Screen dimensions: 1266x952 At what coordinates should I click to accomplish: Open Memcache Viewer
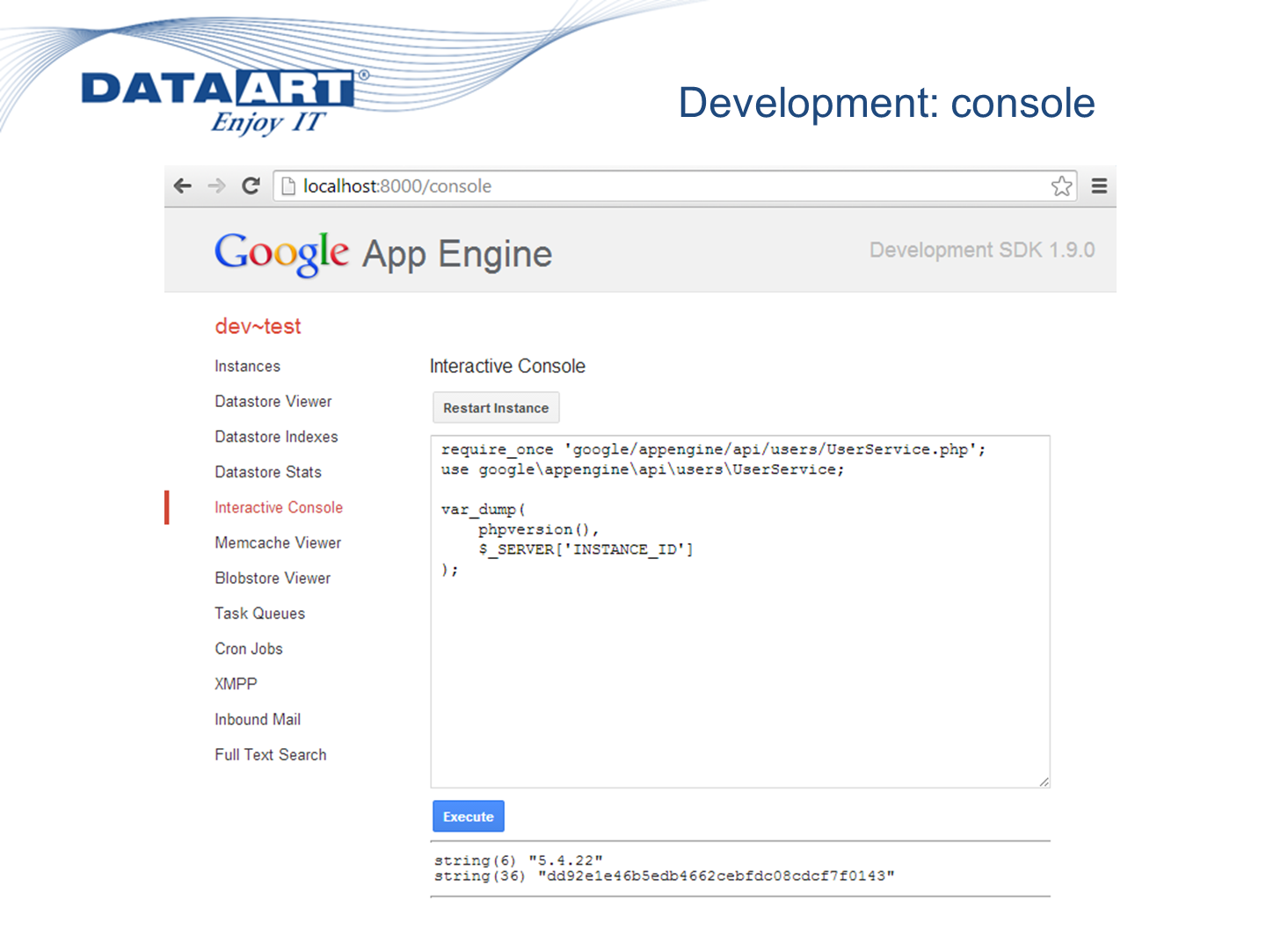278,543
